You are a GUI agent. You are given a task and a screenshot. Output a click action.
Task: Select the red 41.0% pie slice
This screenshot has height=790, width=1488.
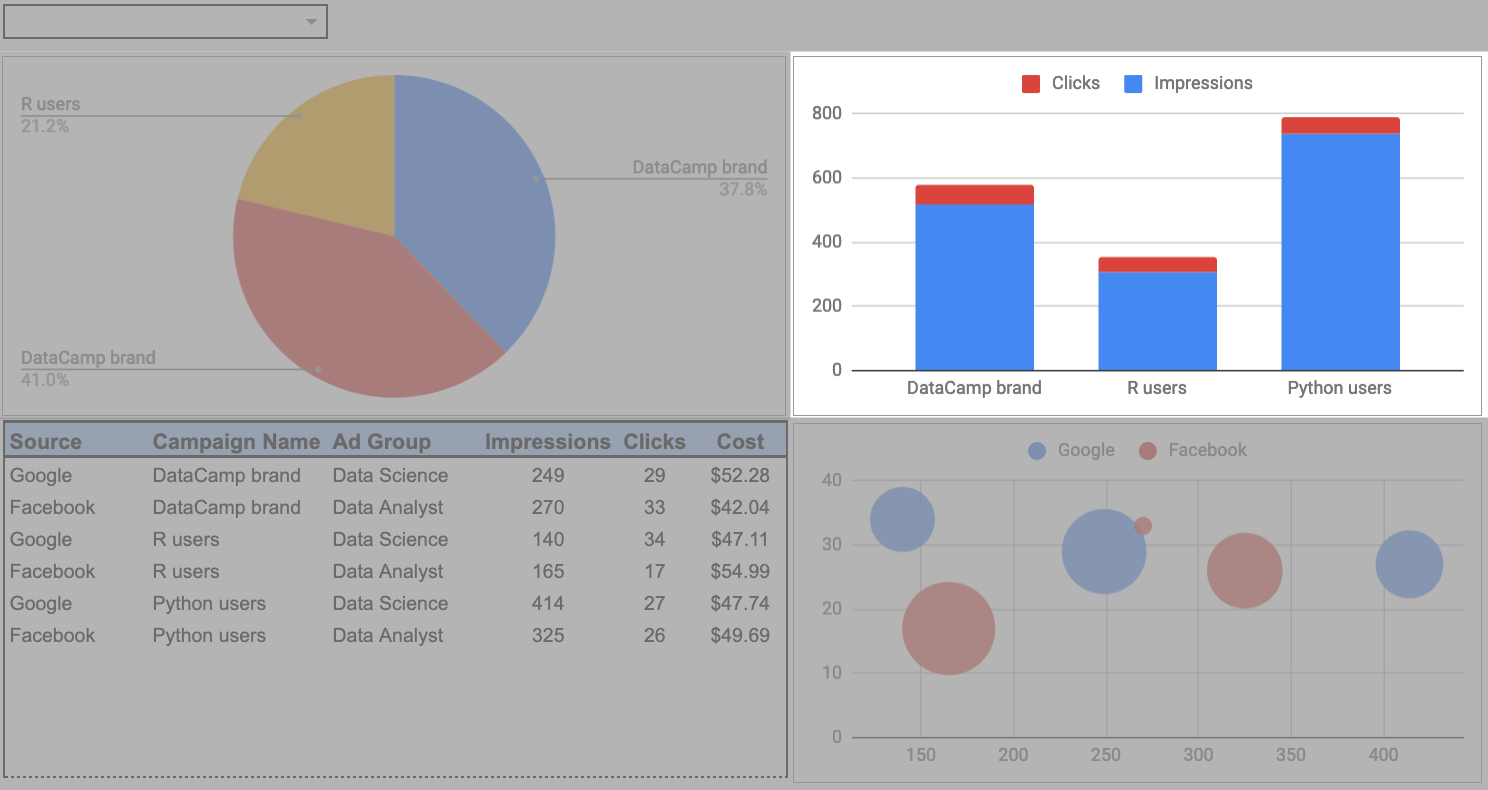(350, 310)
